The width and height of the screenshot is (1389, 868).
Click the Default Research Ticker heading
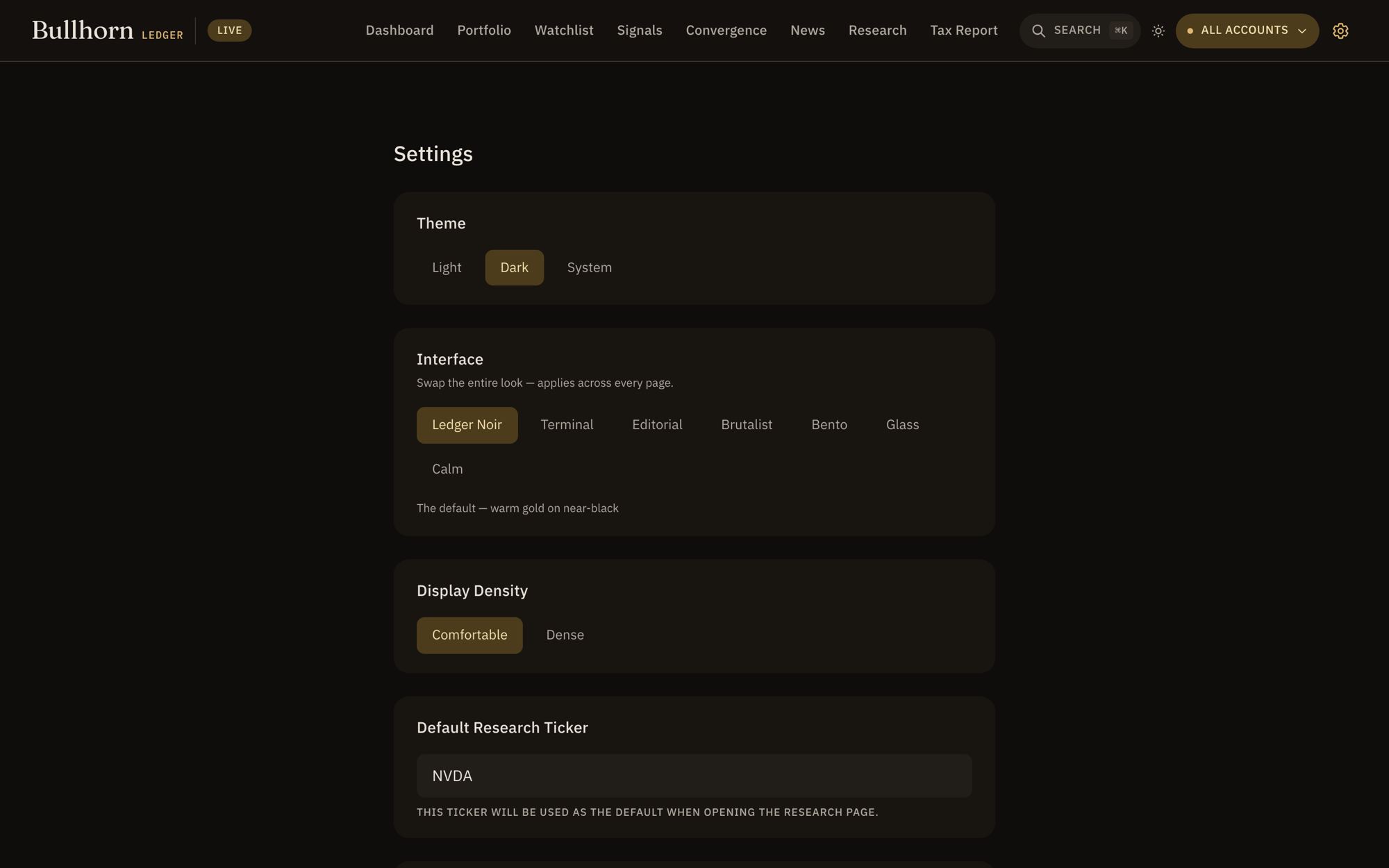(x=502, y=728)
